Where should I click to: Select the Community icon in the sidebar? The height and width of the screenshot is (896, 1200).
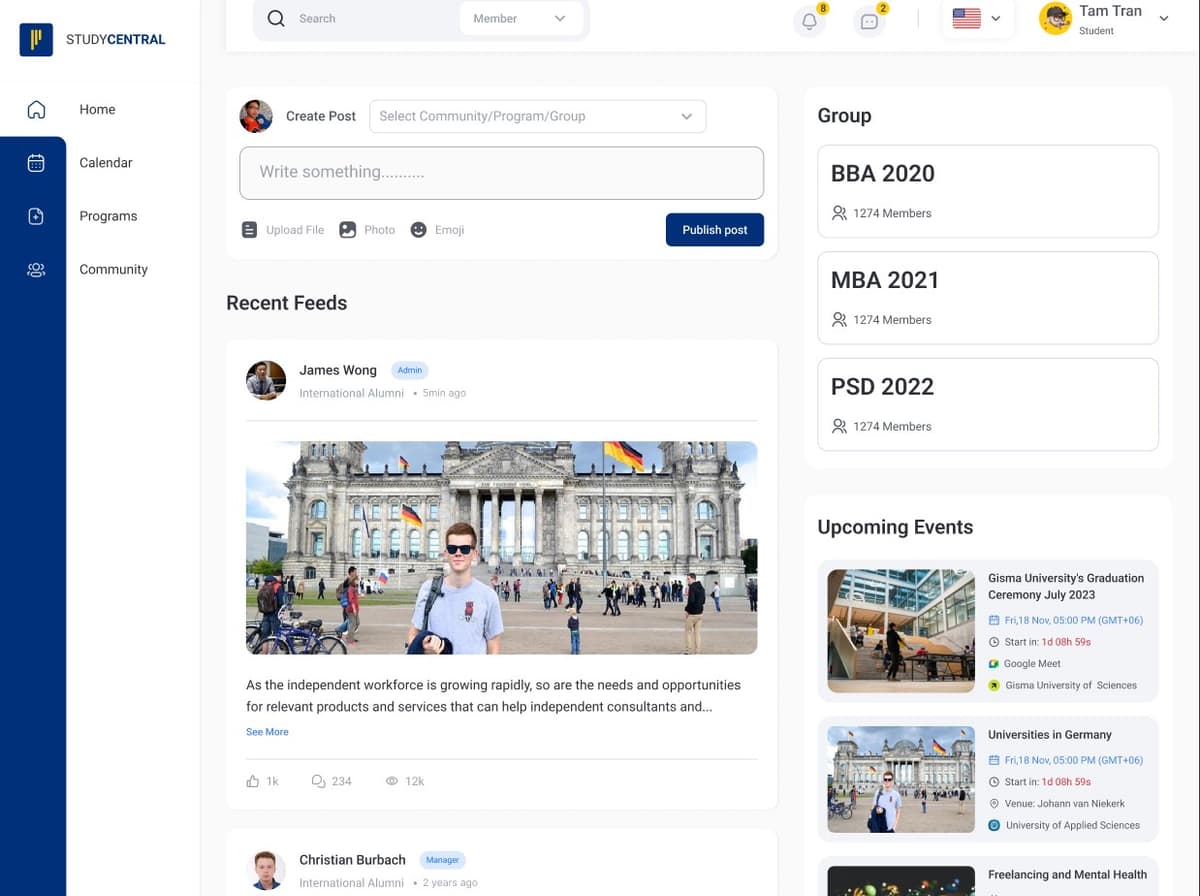click(35, 269)
